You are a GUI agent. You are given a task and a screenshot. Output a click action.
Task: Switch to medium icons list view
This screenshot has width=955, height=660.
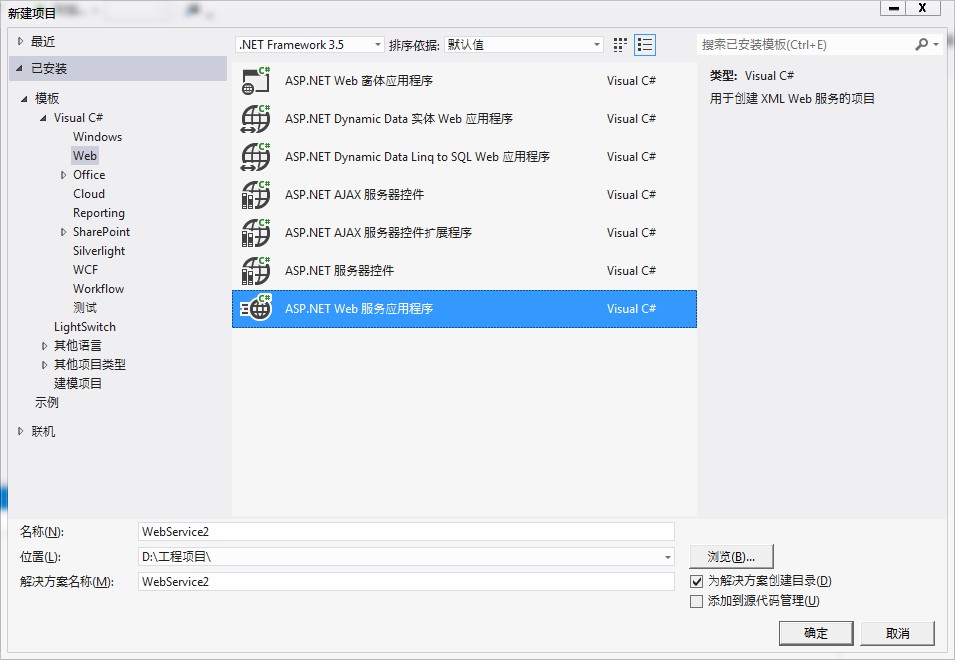pos(645,44)
